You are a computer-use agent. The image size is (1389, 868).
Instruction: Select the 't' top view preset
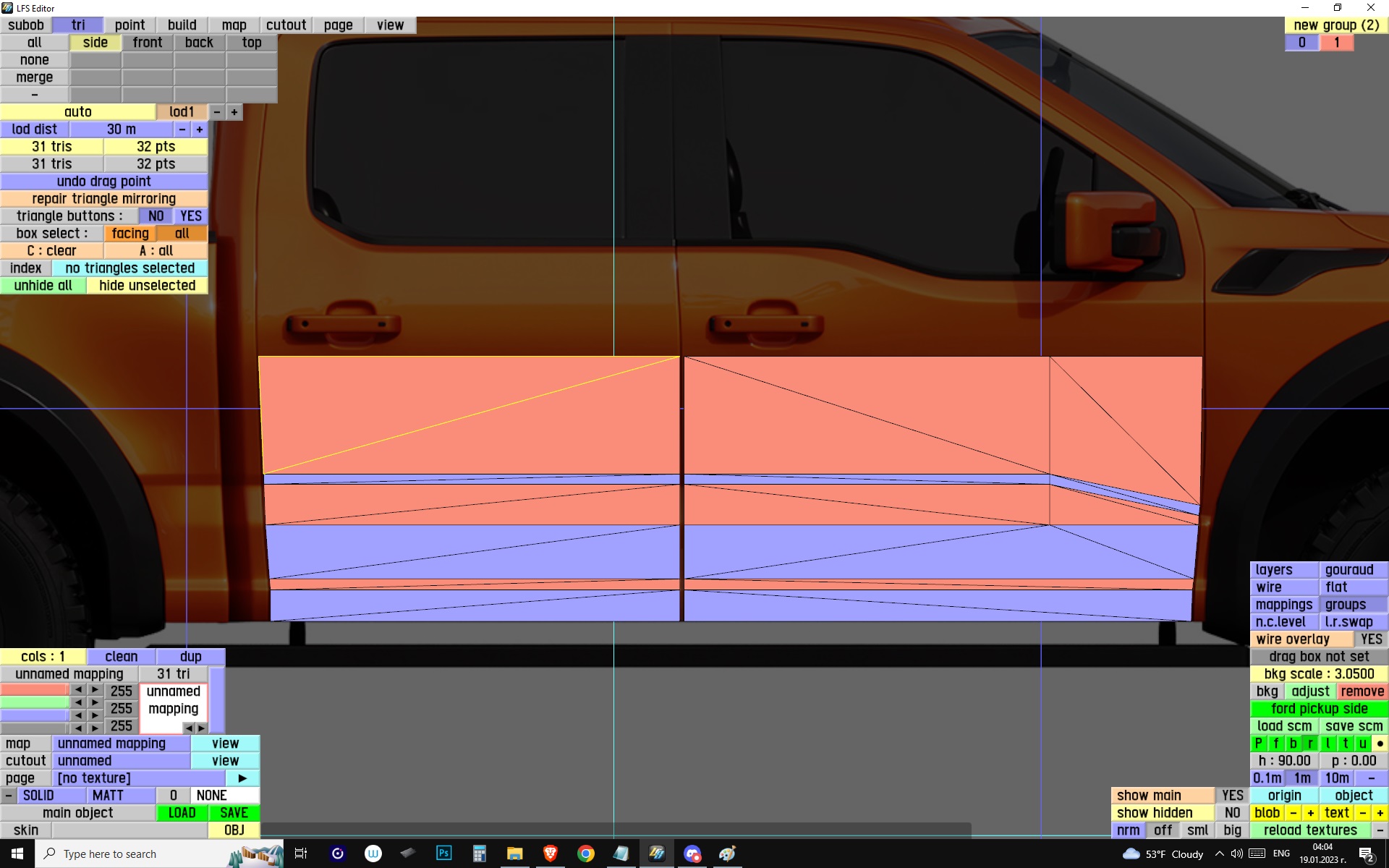tap(1345, 744)
